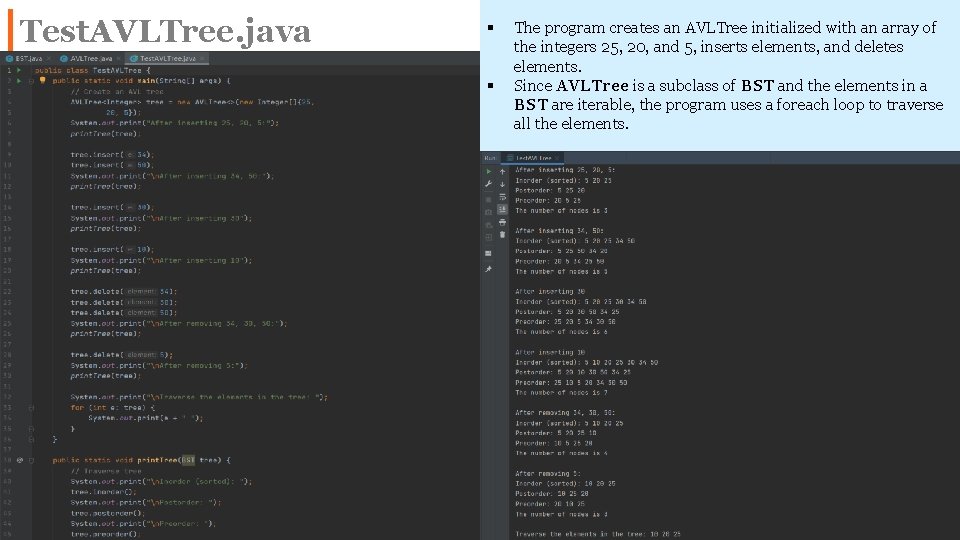Close the BST.java tab
960x540 pixels.
pos(49,59)
